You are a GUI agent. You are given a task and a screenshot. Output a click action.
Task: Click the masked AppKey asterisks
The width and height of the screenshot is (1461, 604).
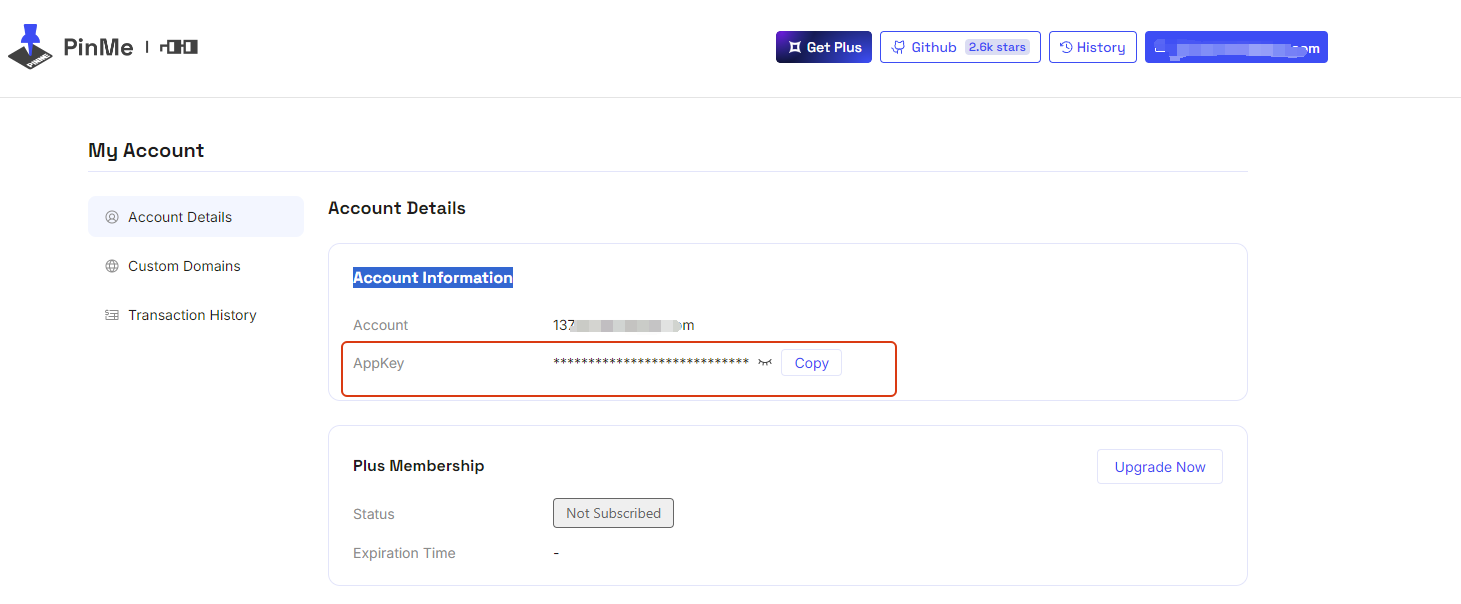click(x=651, y=362)
